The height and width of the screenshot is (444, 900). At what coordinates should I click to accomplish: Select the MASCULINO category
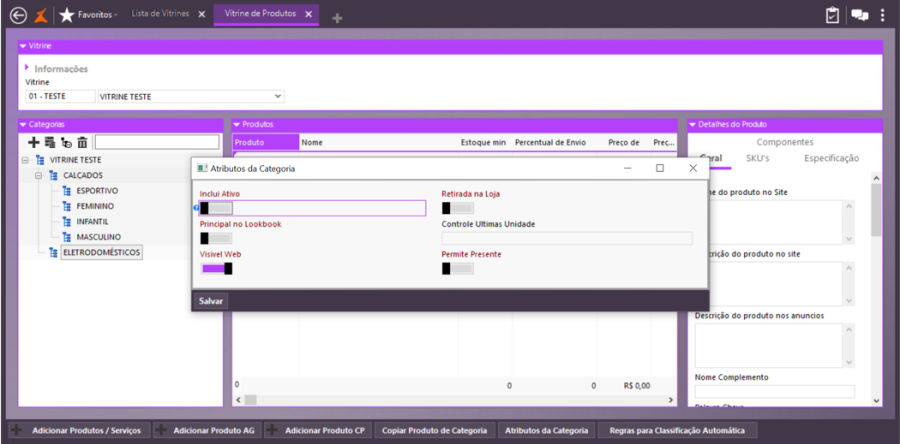coord(98,237)
